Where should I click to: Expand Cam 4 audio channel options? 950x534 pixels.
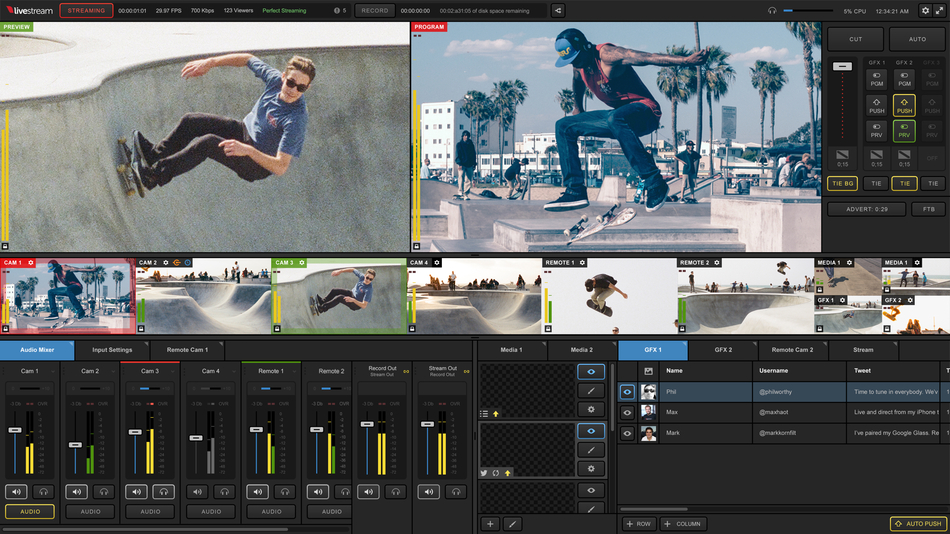232,371
